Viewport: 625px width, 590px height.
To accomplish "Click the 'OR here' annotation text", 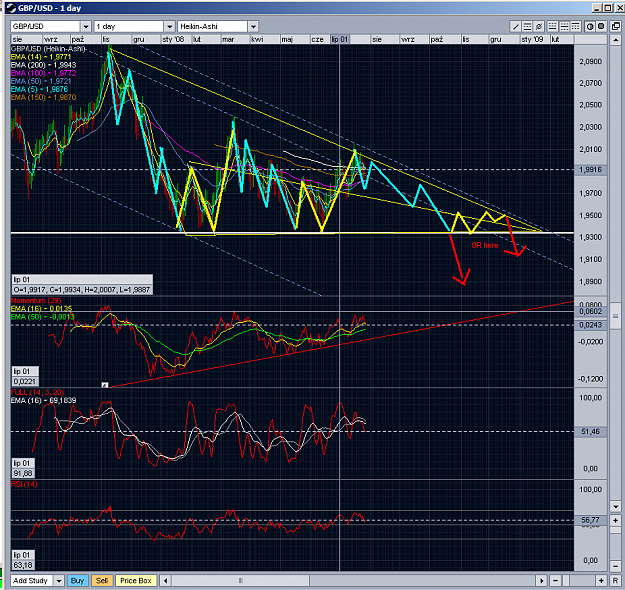I will click(485, 246).
